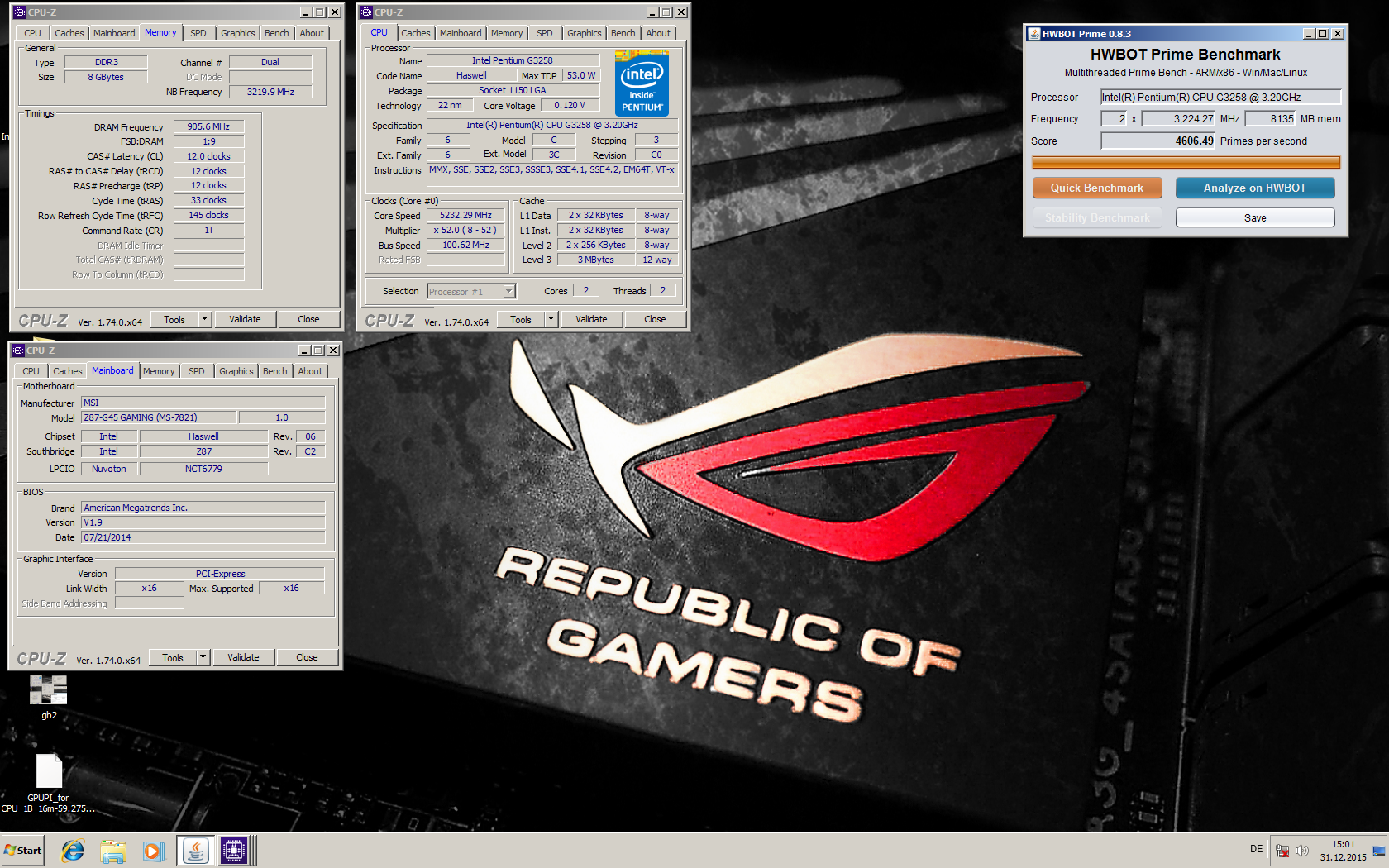Open the network tray icon

coord(1282,851)
